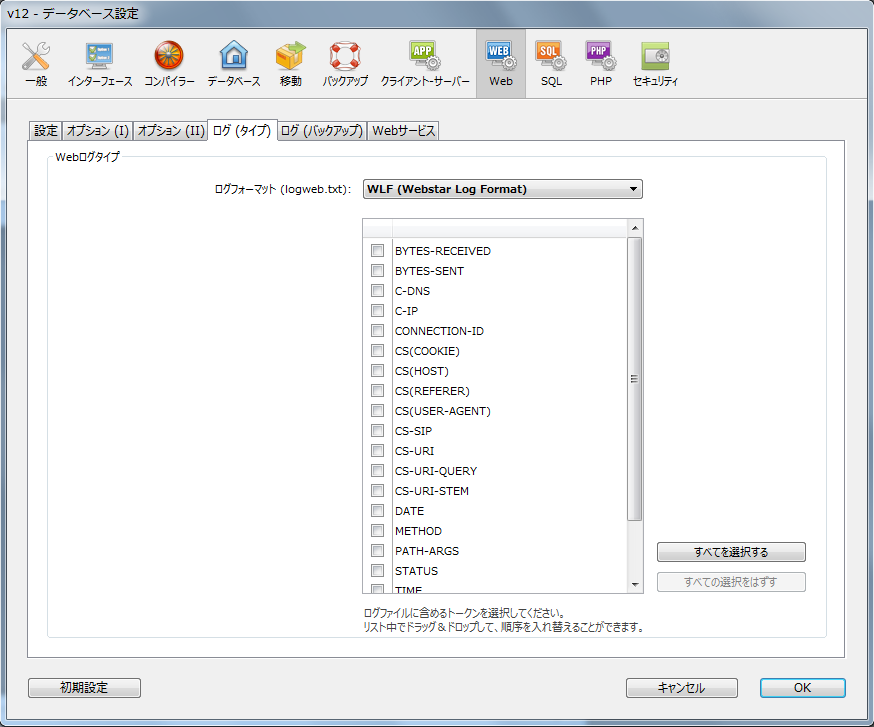Screen dimensions: 874x727
Task: Tick the CS-URI-STEM checkbox
Action: point(377,491)
